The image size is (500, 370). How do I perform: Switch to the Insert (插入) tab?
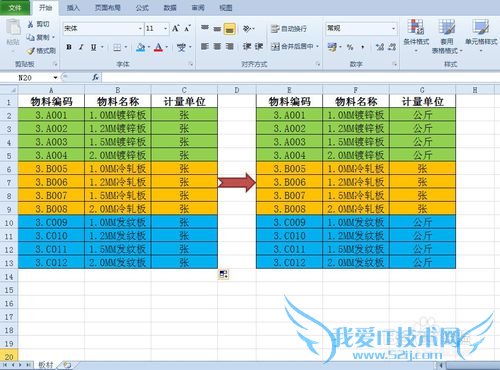pyautogui.click(x=73, y=7)
